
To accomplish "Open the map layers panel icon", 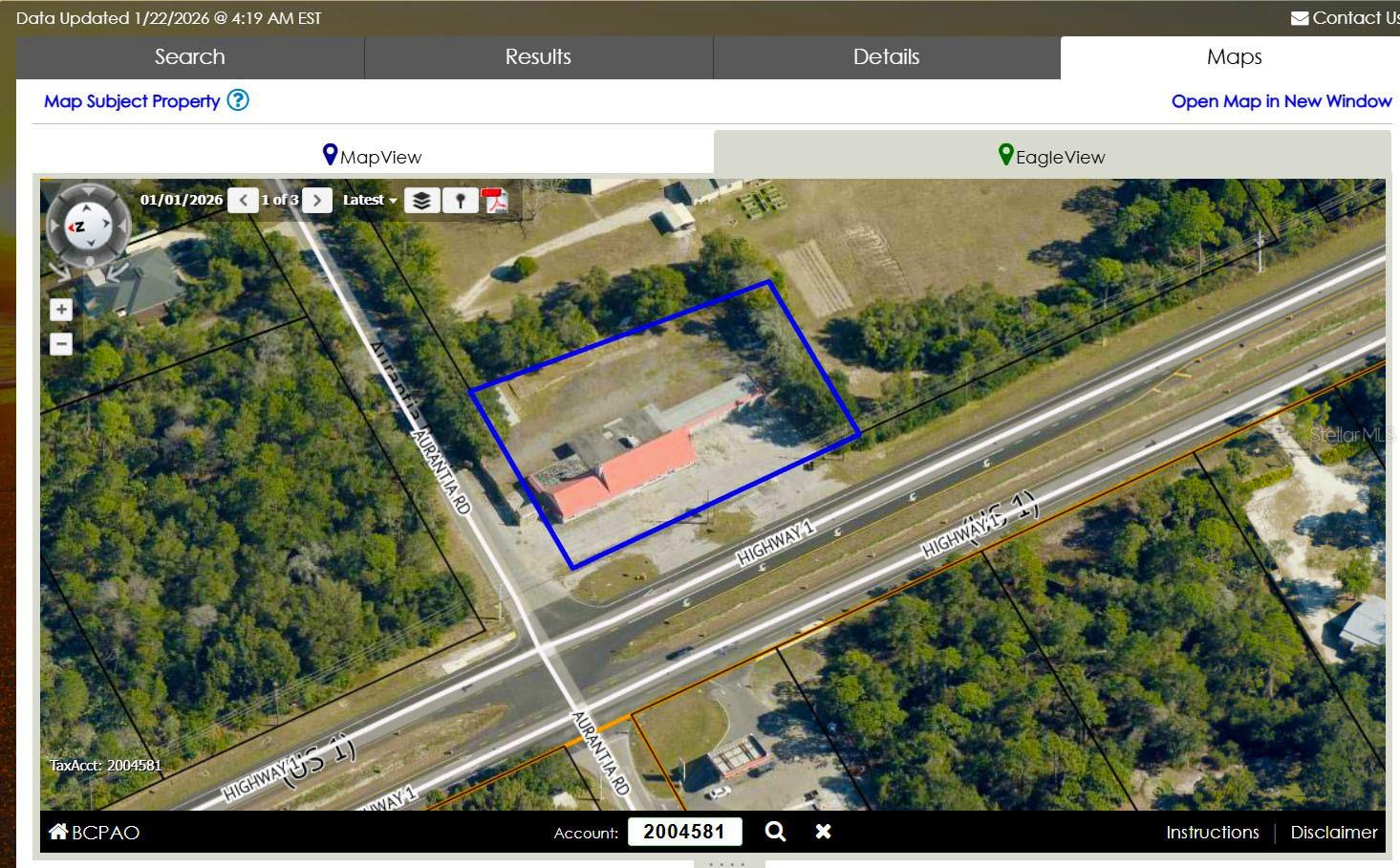I will (421, 200).
